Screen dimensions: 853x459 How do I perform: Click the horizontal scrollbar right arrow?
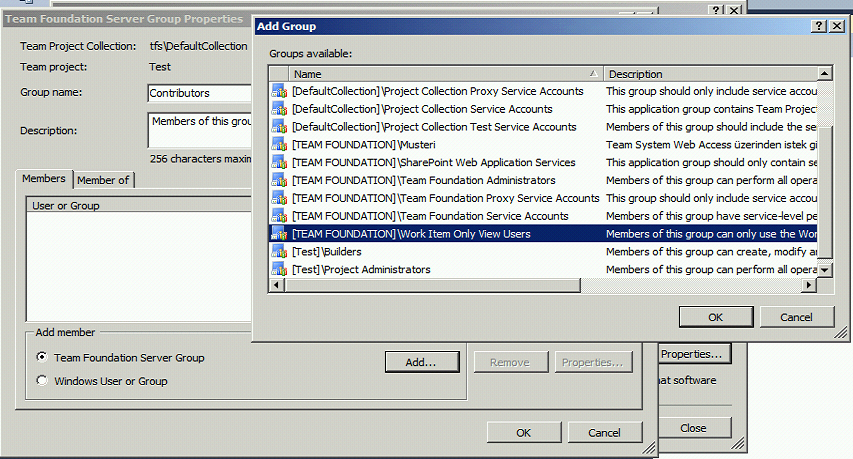809,285
